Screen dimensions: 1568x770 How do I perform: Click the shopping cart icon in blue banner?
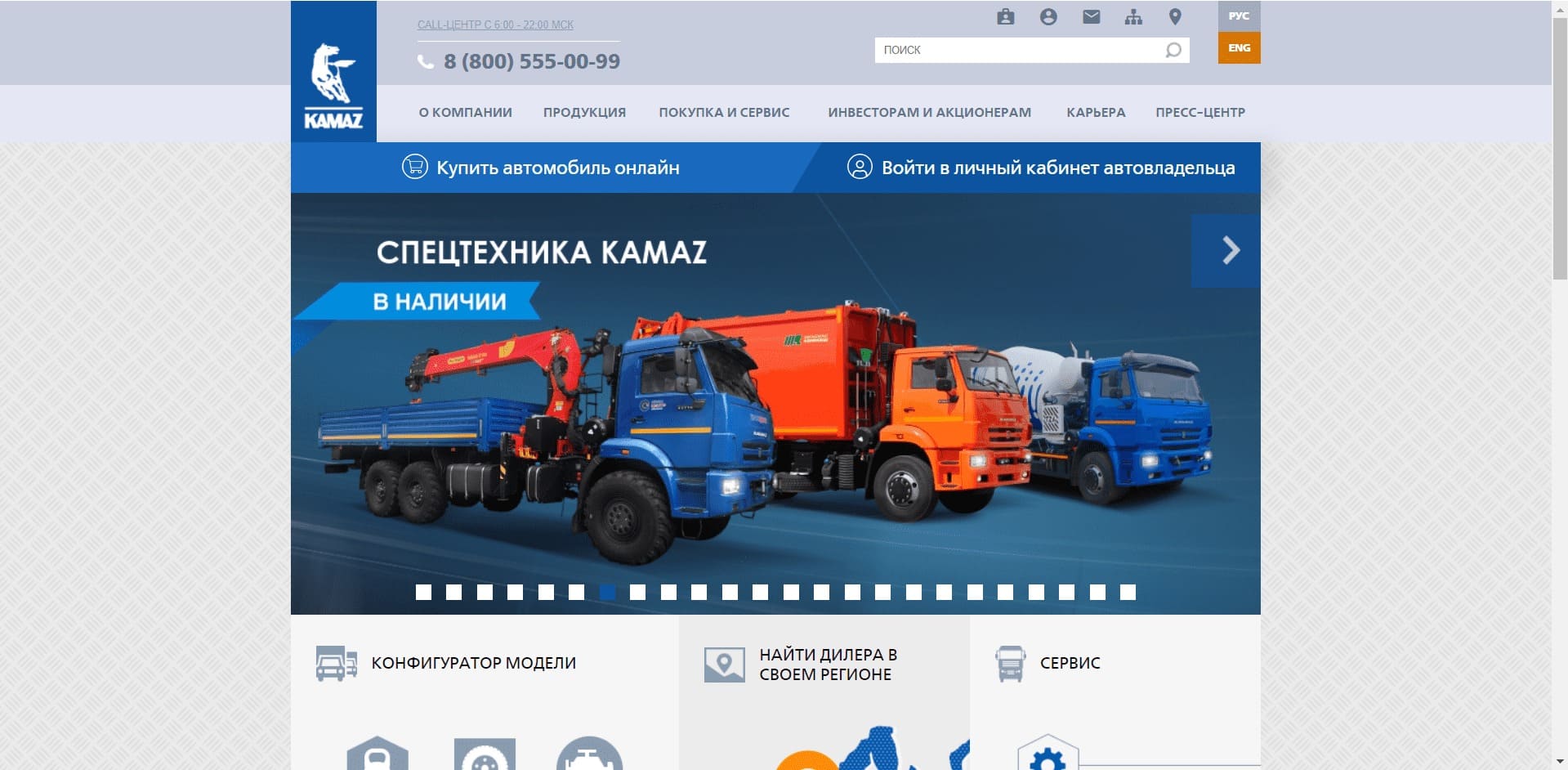pyautogui.click(x=414, y=167)
